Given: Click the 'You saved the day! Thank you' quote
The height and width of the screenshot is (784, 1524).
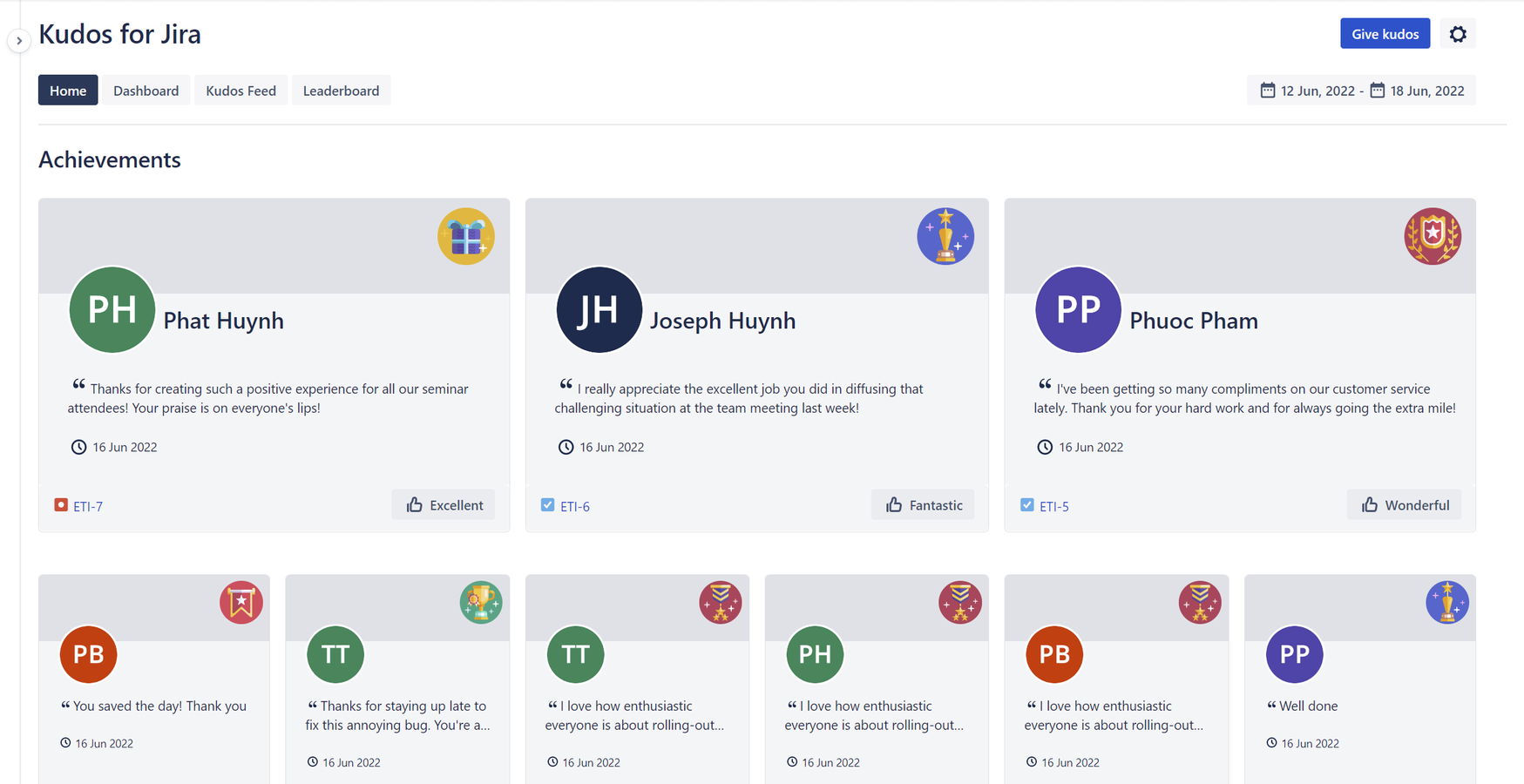Looking at the screenshot, I should point(159,706).
